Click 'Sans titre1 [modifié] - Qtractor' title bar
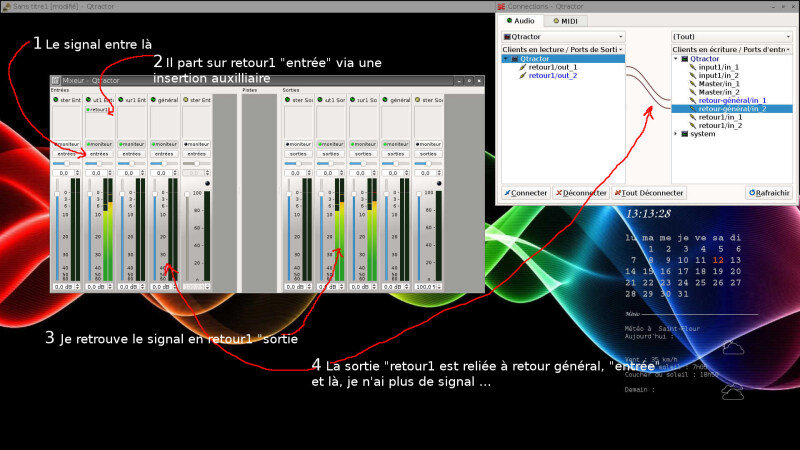The height and width of the screenshot is (450, 800). 247,6
